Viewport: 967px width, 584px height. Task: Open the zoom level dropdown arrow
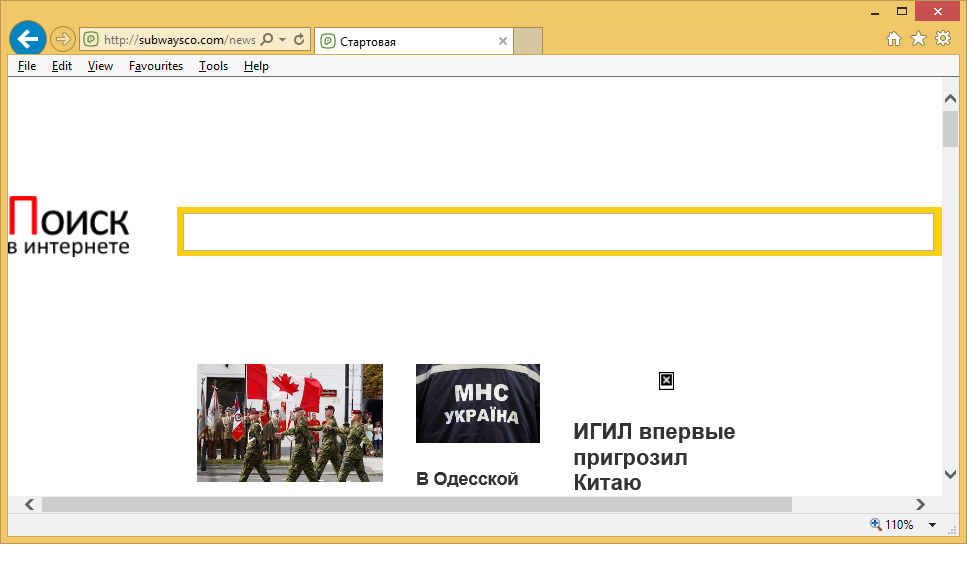pos(932,525)
